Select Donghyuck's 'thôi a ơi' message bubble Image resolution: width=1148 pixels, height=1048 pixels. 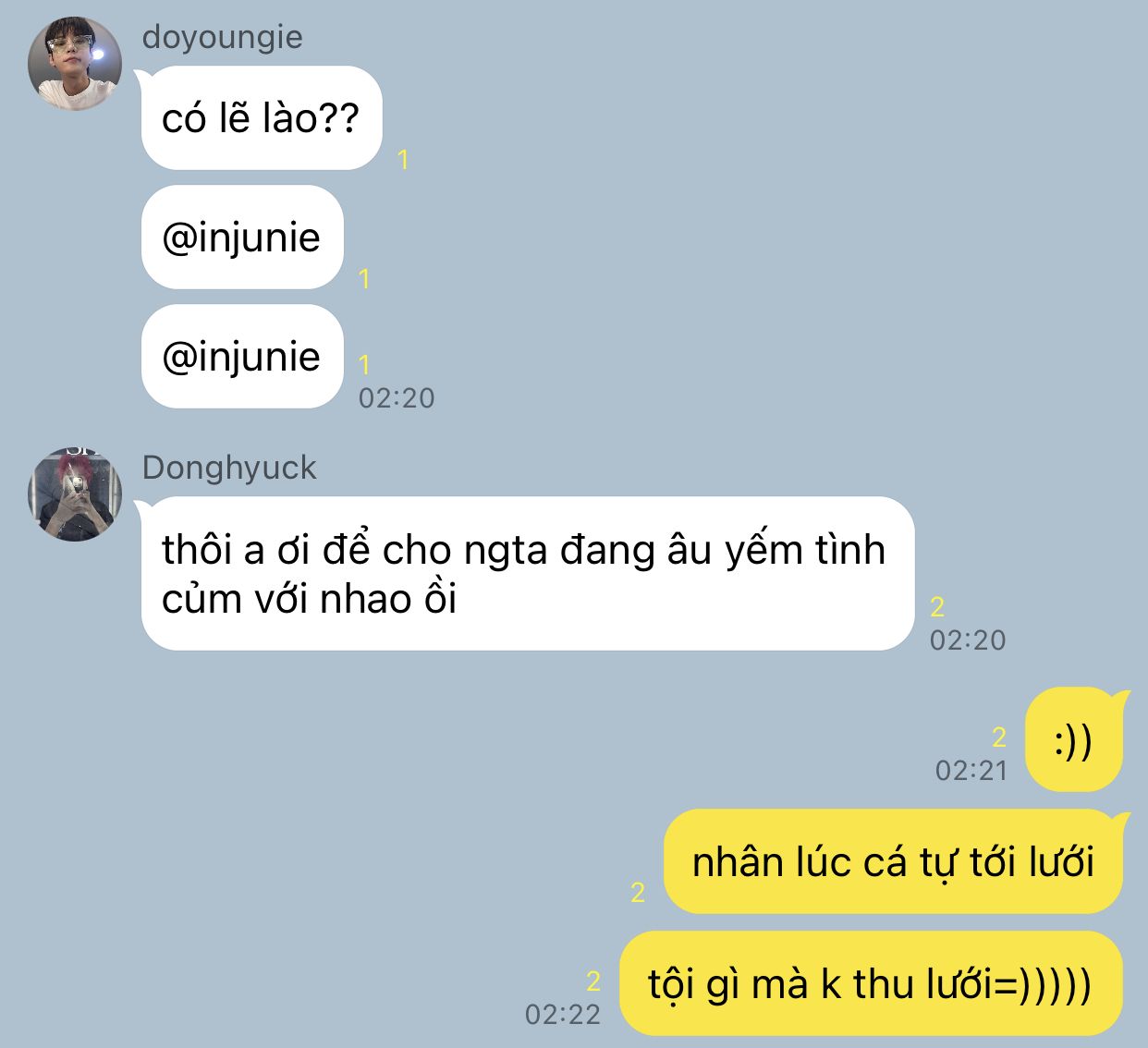(527, 574)
